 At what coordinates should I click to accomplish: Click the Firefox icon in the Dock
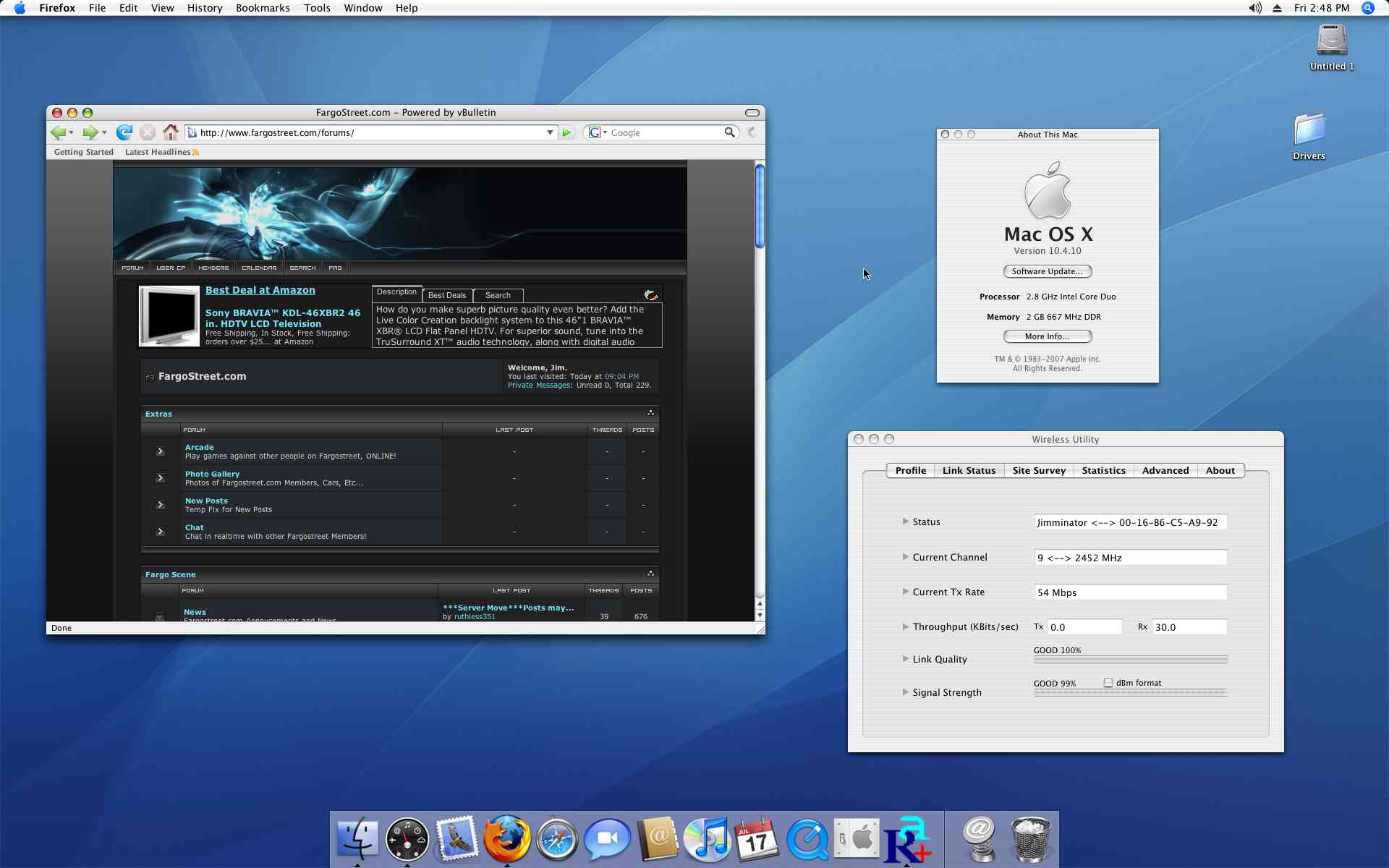507,839
